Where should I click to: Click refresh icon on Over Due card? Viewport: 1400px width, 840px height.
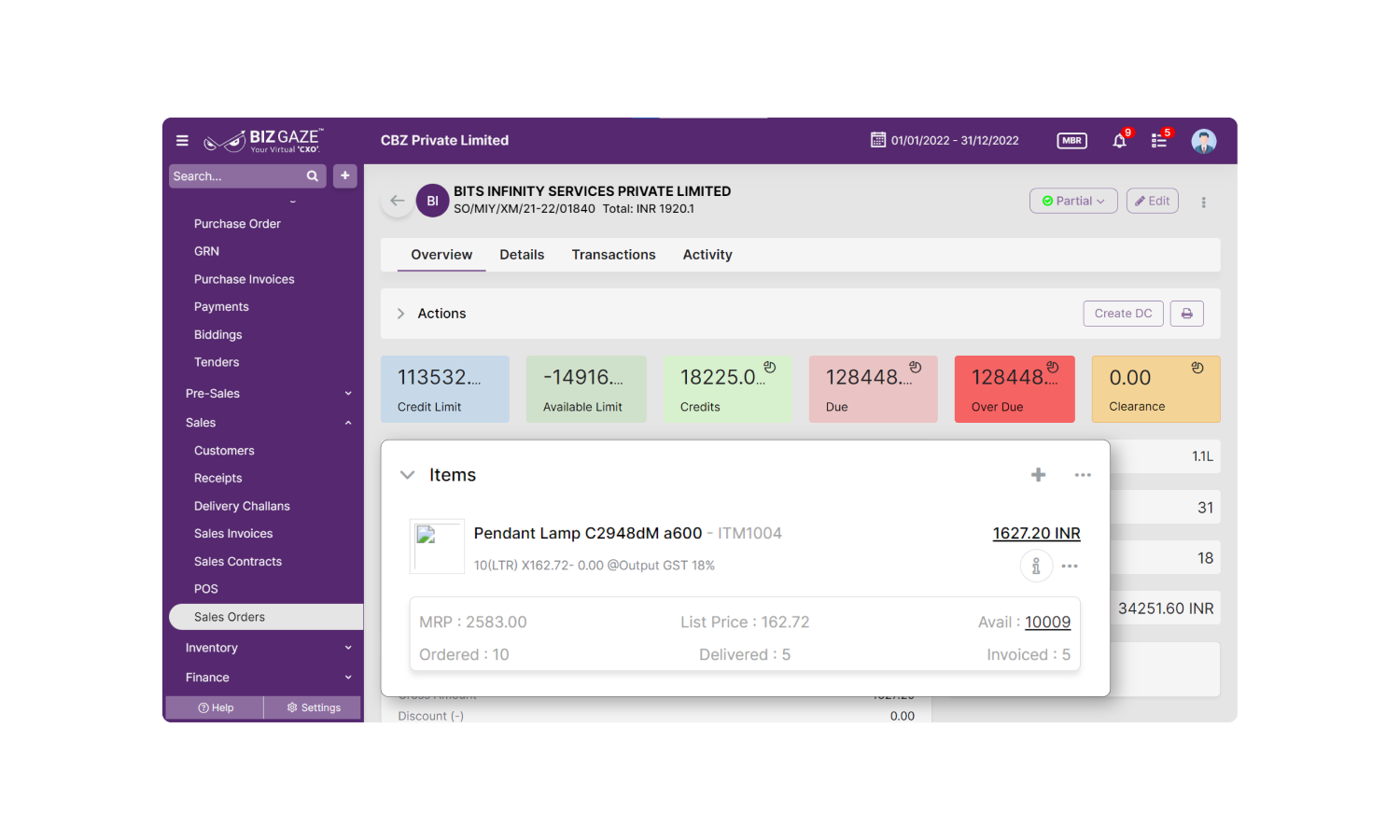pos(1053,368)
